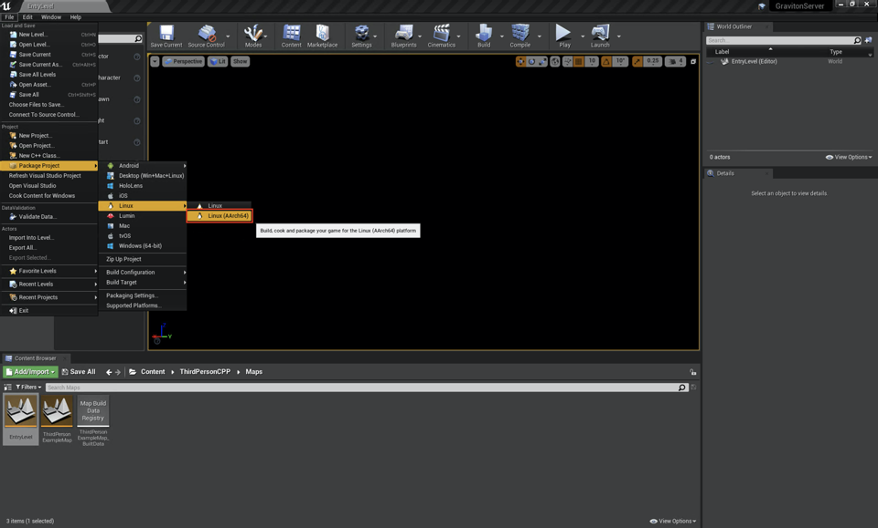Click the ThirdPersonCPP breadcrumb folder
This screenshot has width=879, height=529.
tap(204, 372)
